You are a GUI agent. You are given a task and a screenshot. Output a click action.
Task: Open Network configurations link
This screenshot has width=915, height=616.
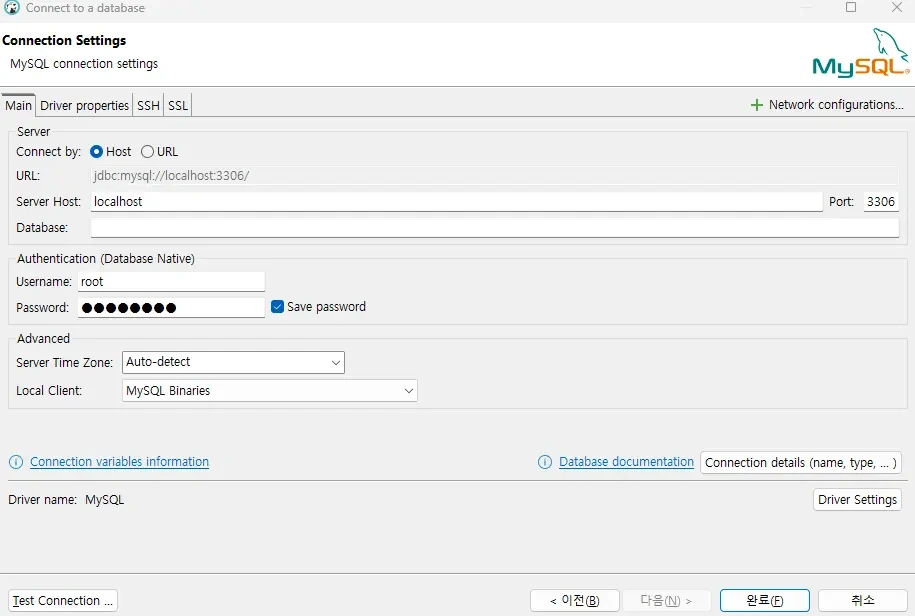click(x=836, y=105)
